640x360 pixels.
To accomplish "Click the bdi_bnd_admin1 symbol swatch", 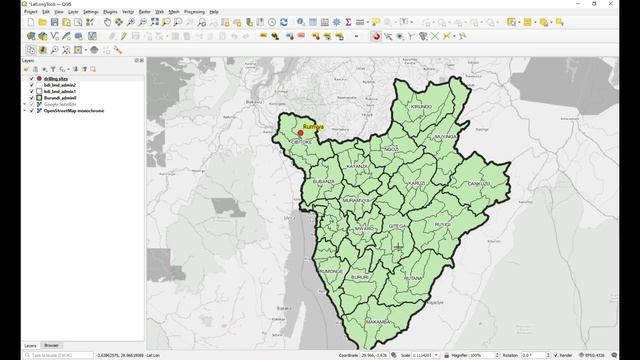I will pos(39,91).
